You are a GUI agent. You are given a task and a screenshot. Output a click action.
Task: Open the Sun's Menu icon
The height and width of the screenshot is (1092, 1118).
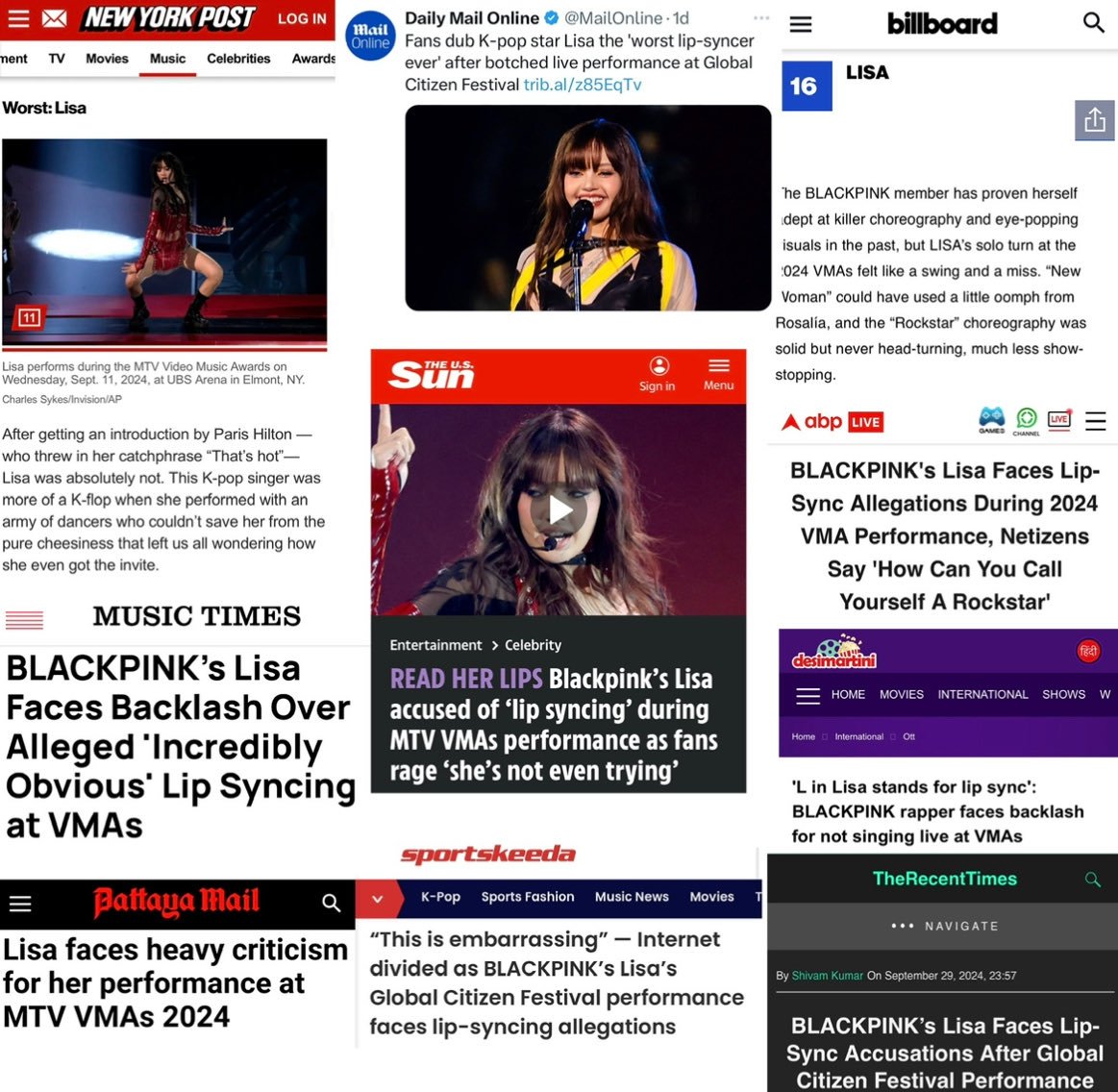pyautogui.click(x=718, y=374)
